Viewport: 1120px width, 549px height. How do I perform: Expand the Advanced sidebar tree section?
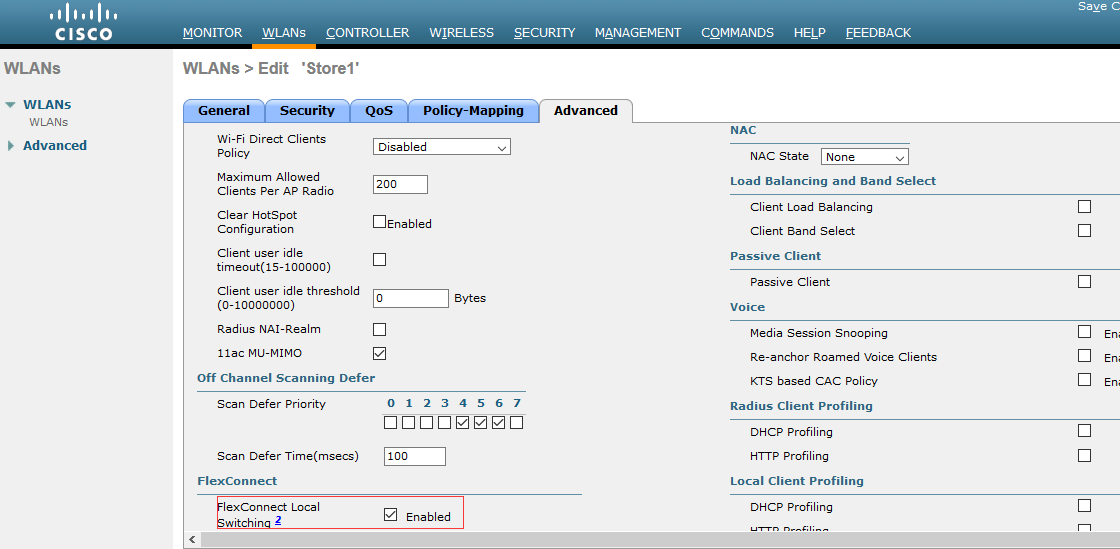coord(11,146)
